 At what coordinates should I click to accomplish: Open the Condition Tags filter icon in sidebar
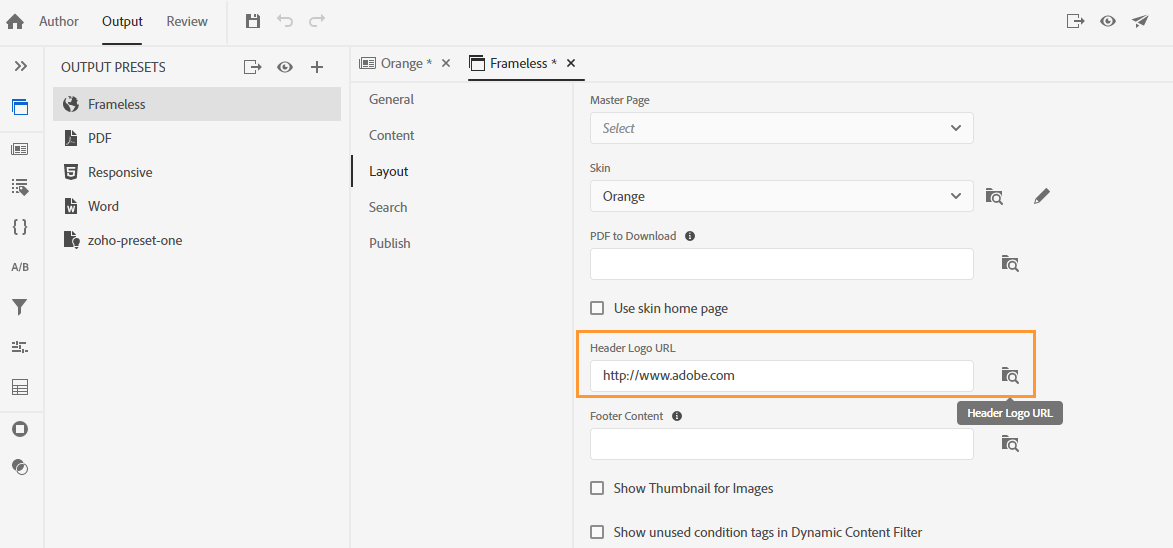point(20,307)
